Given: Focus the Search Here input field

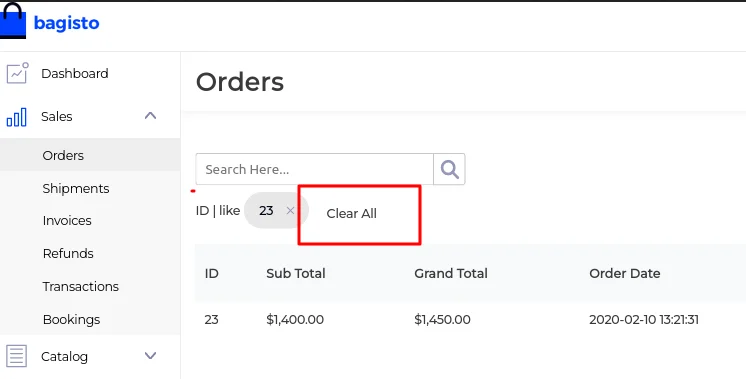Looking at the screenshot, I should tap(314, 169).
